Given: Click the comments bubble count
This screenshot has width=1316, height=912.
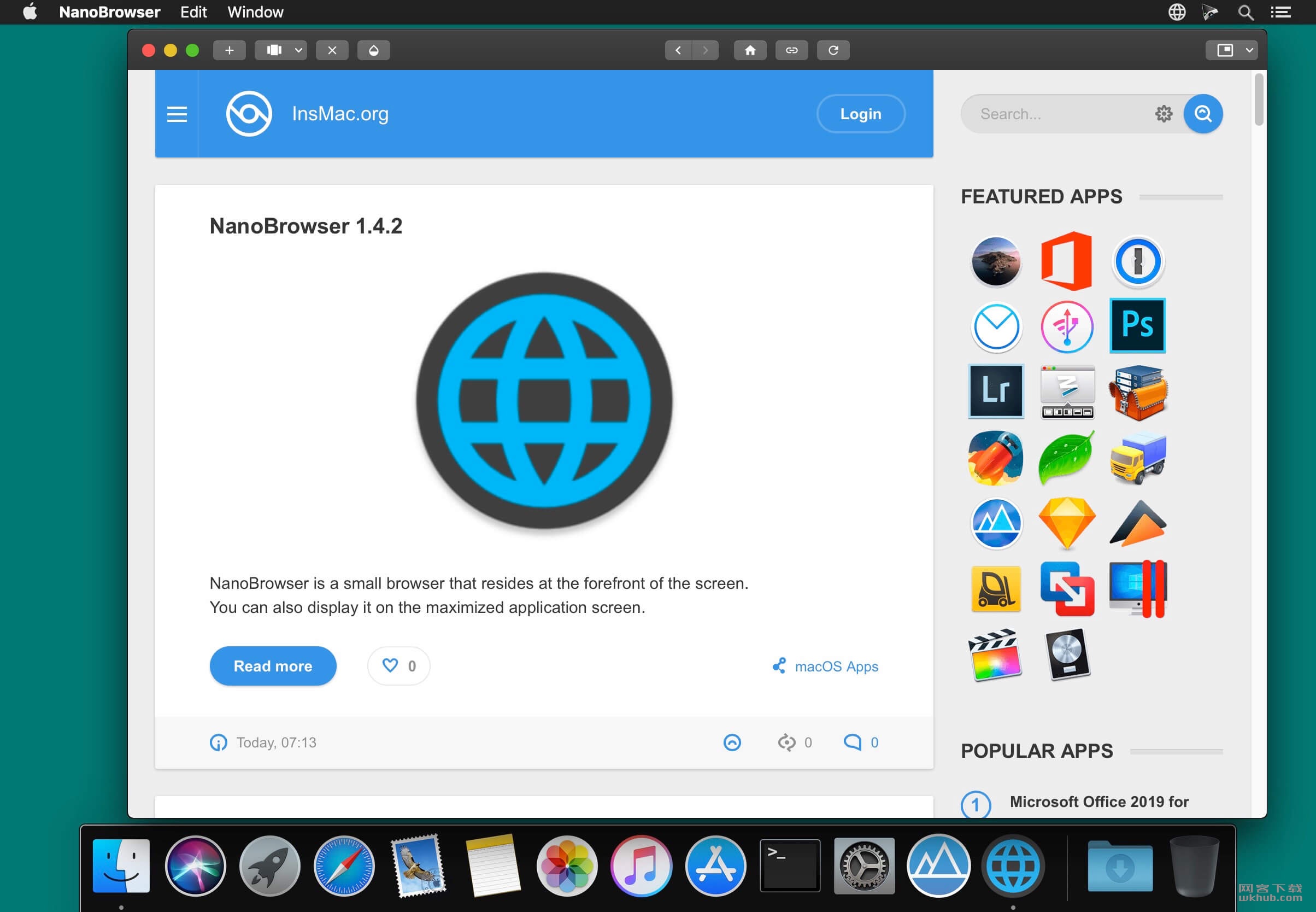Looking at the screenshot, I should (x=861, y=743).
